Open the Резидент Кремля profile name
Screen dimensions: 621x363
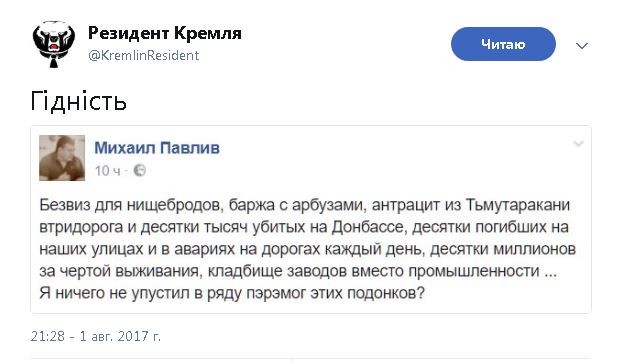[x=165, y=33]
